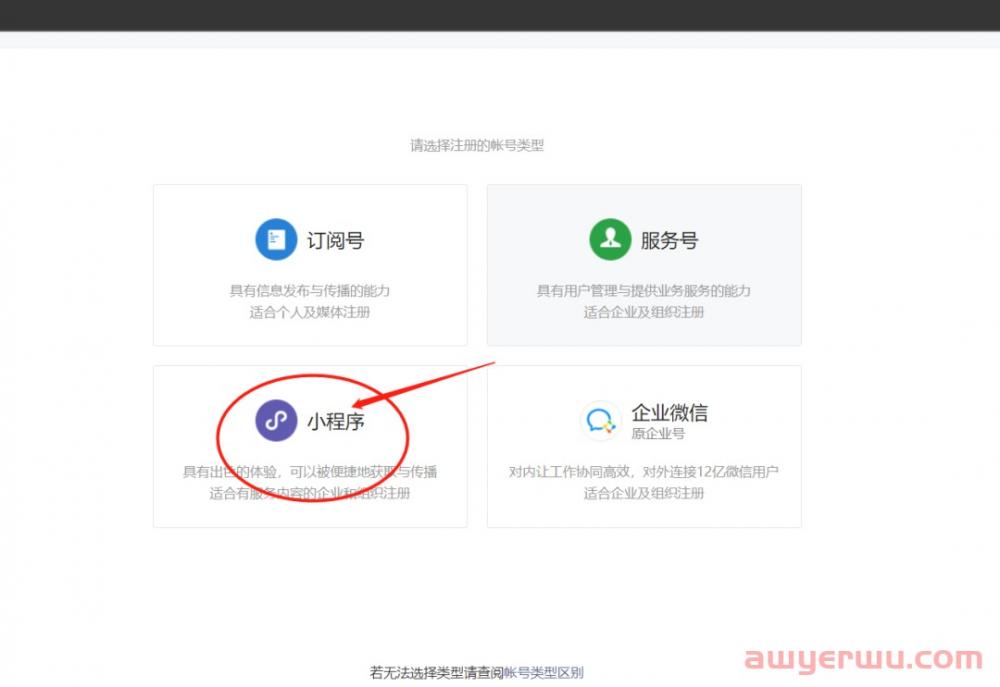Click text 若无法选择类型请查阅
This screenshot has width=1000, height=687.
pyautogui.click(x=437, y=672)
